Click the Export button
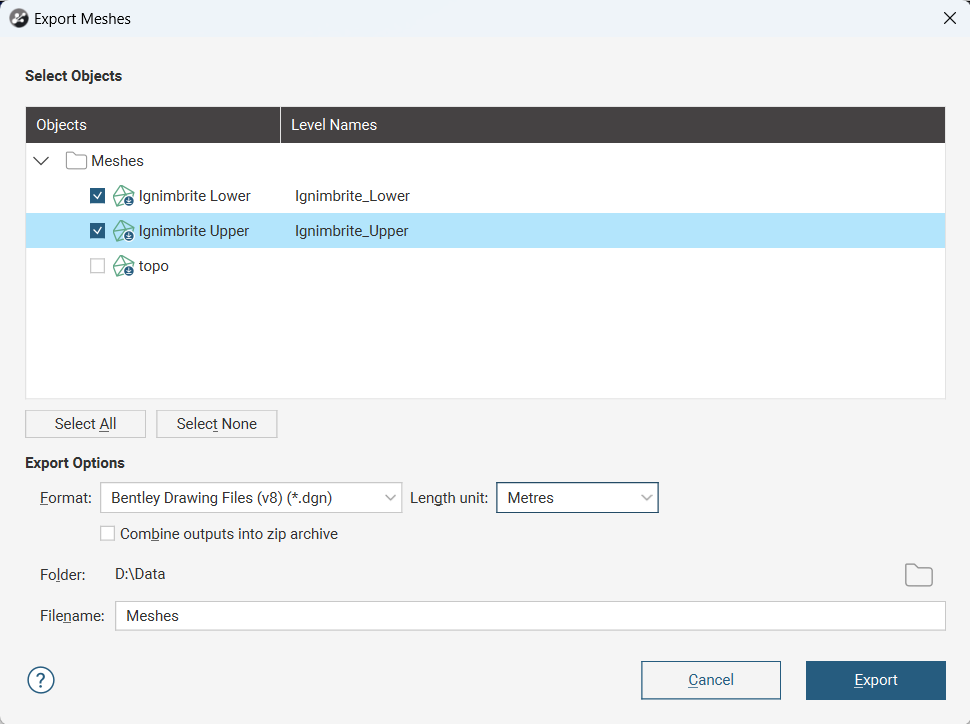This screenshot has height=724, width=970. click(875, 680)
